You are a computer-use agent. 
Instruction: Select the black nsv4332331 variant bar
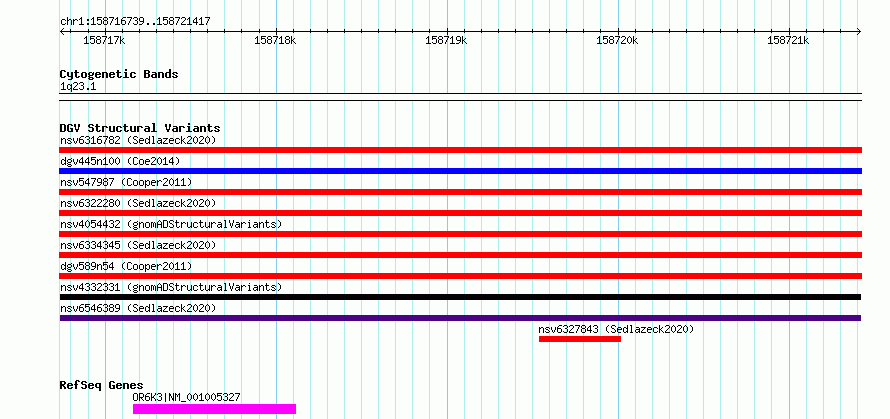coord(460,297)
